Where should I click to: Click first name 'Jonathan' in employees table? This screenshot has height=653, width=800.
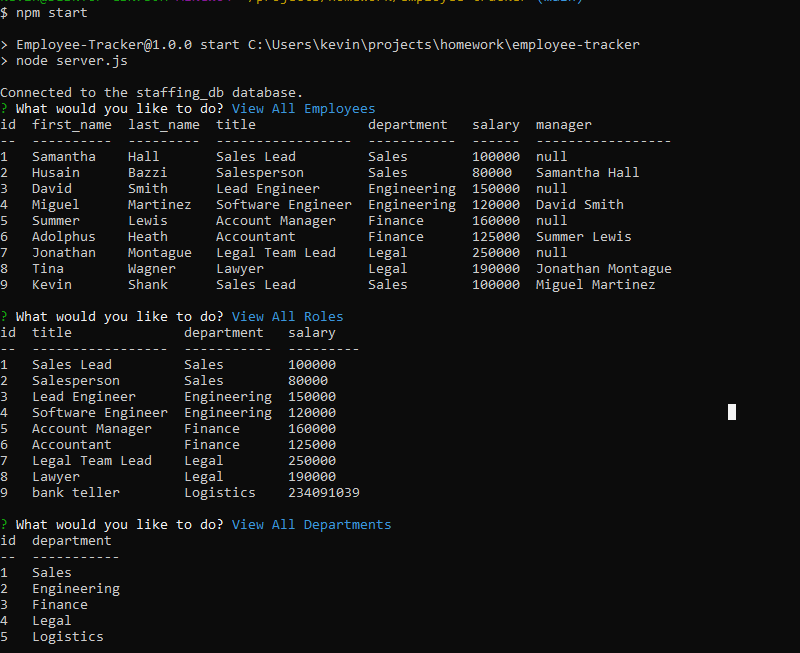pyautogui.click(x=64, y=253)
